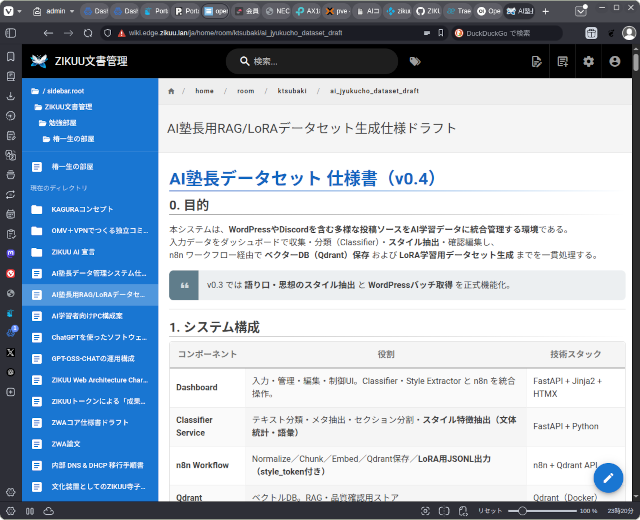Open the ZIKUU AI 宣言 folder
This screenshot has height=520, width=640.
(x=80, y=252)
